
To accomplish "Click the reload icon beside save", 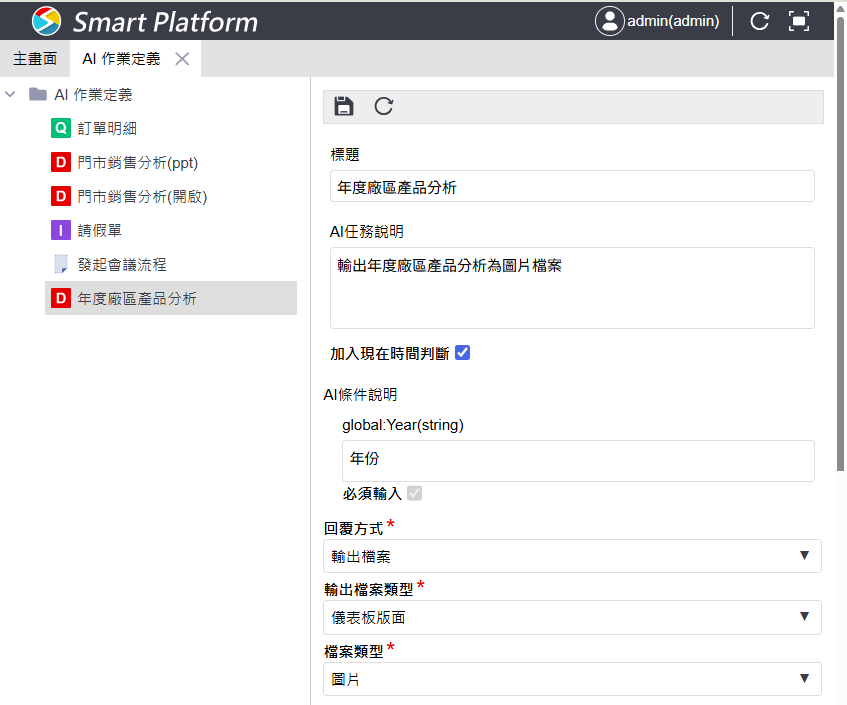I will tap(384, 107).
